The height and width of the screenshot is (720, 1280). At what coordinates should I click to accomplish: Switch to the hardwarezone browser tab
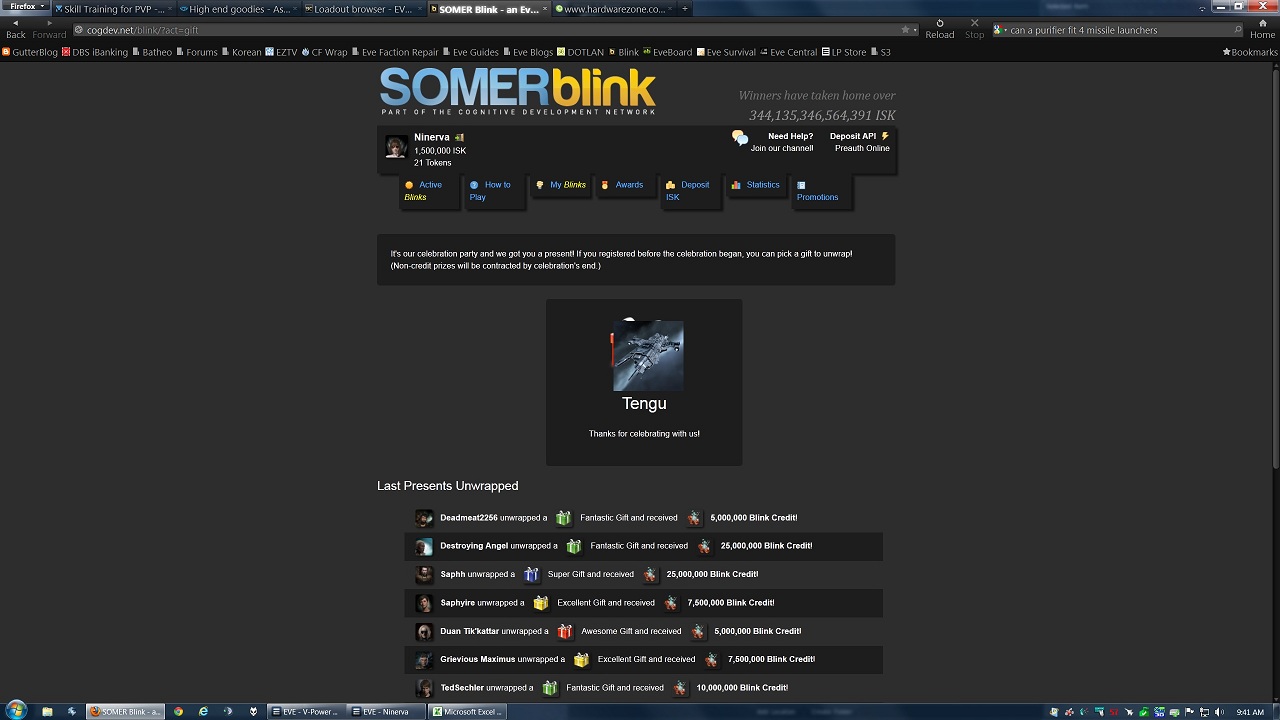pyautogui.click(x=613, y=9)
